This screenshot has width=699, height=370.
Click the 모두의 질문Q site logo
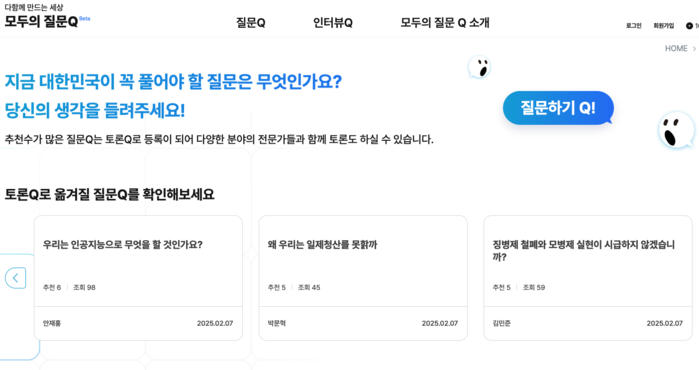pos(41,21)
